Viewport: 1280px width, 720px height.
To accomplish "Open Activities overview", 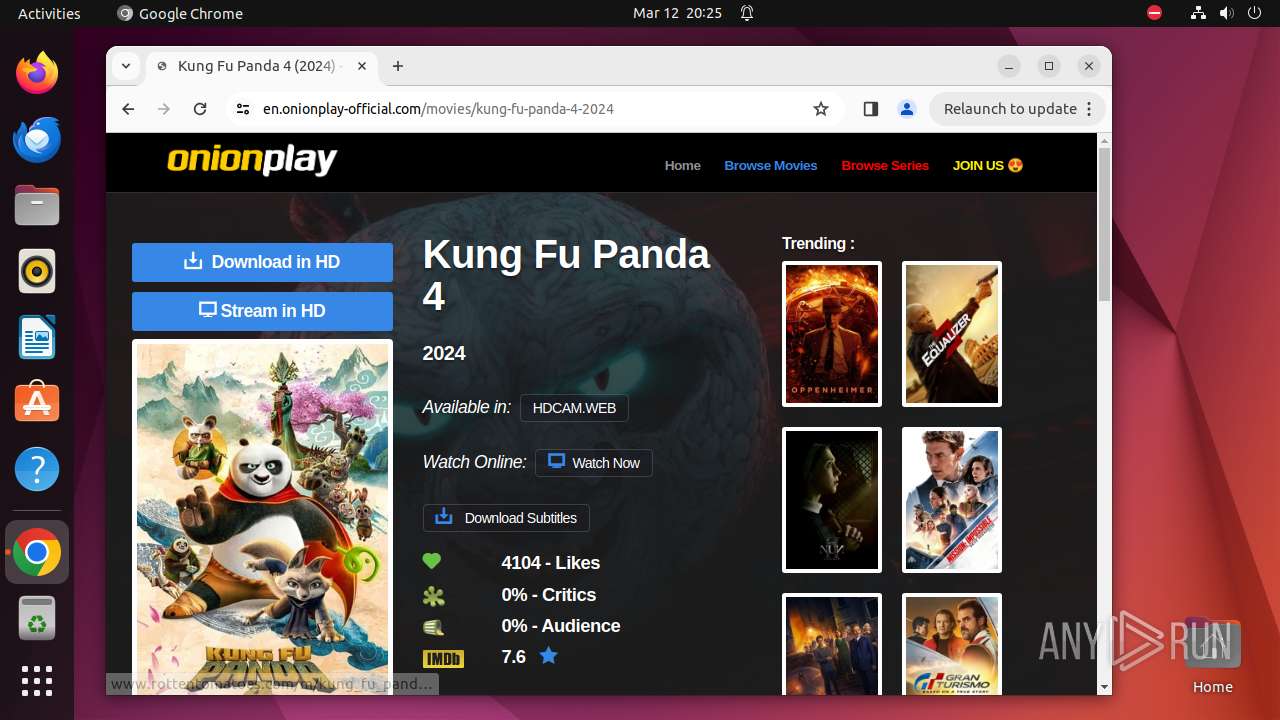I will pyautogui.click(x=49, y=13).
